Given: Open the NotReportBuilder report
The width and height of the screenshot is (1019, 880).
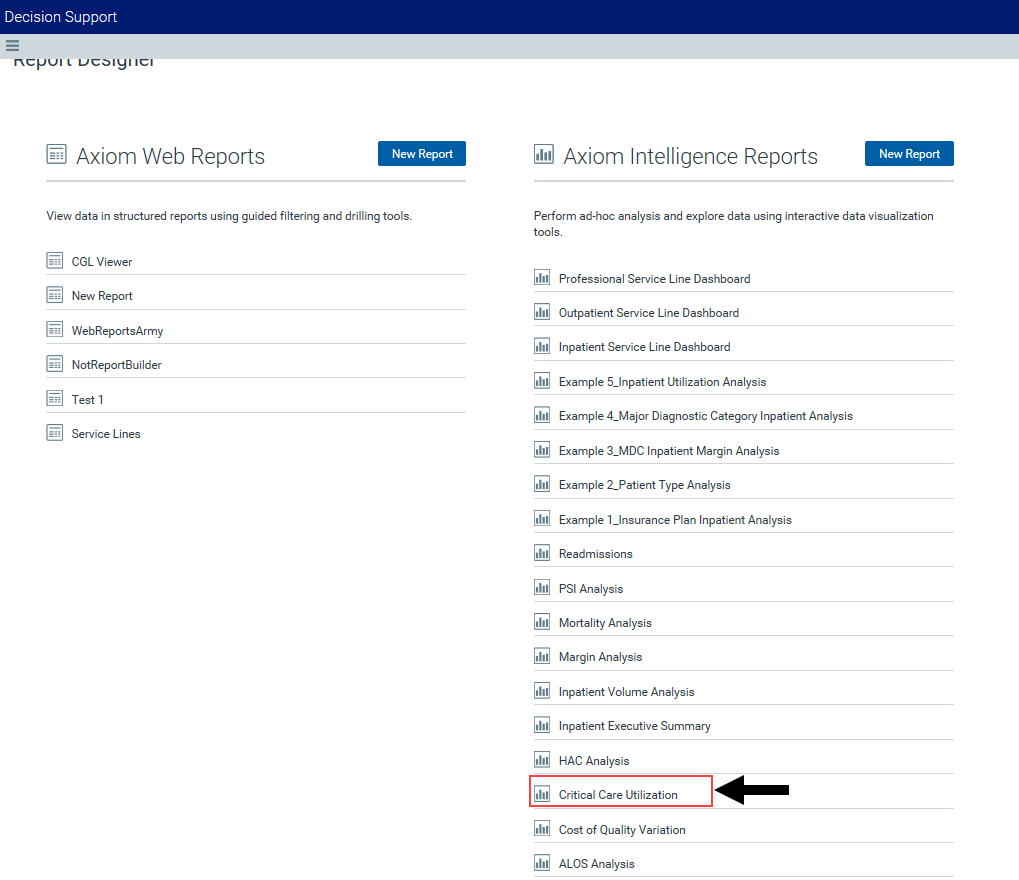Looking at the screenshot, I should [116, 365].
